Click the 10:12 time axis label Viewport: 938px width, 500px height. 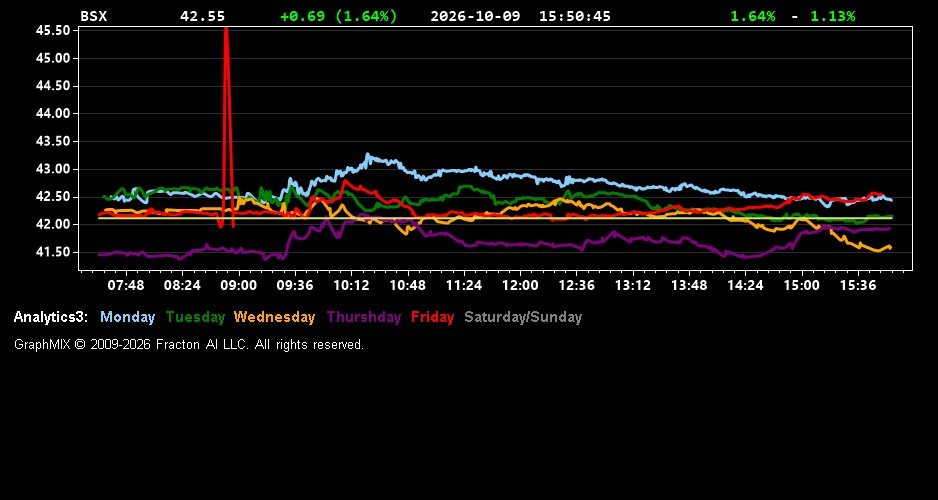click(x=351, y=285)
